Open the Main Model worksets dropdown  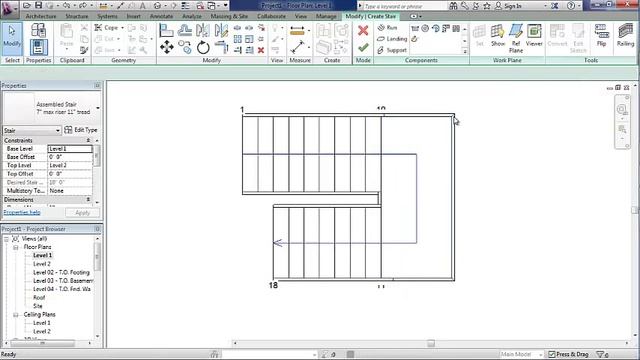[x=521, y=354]
